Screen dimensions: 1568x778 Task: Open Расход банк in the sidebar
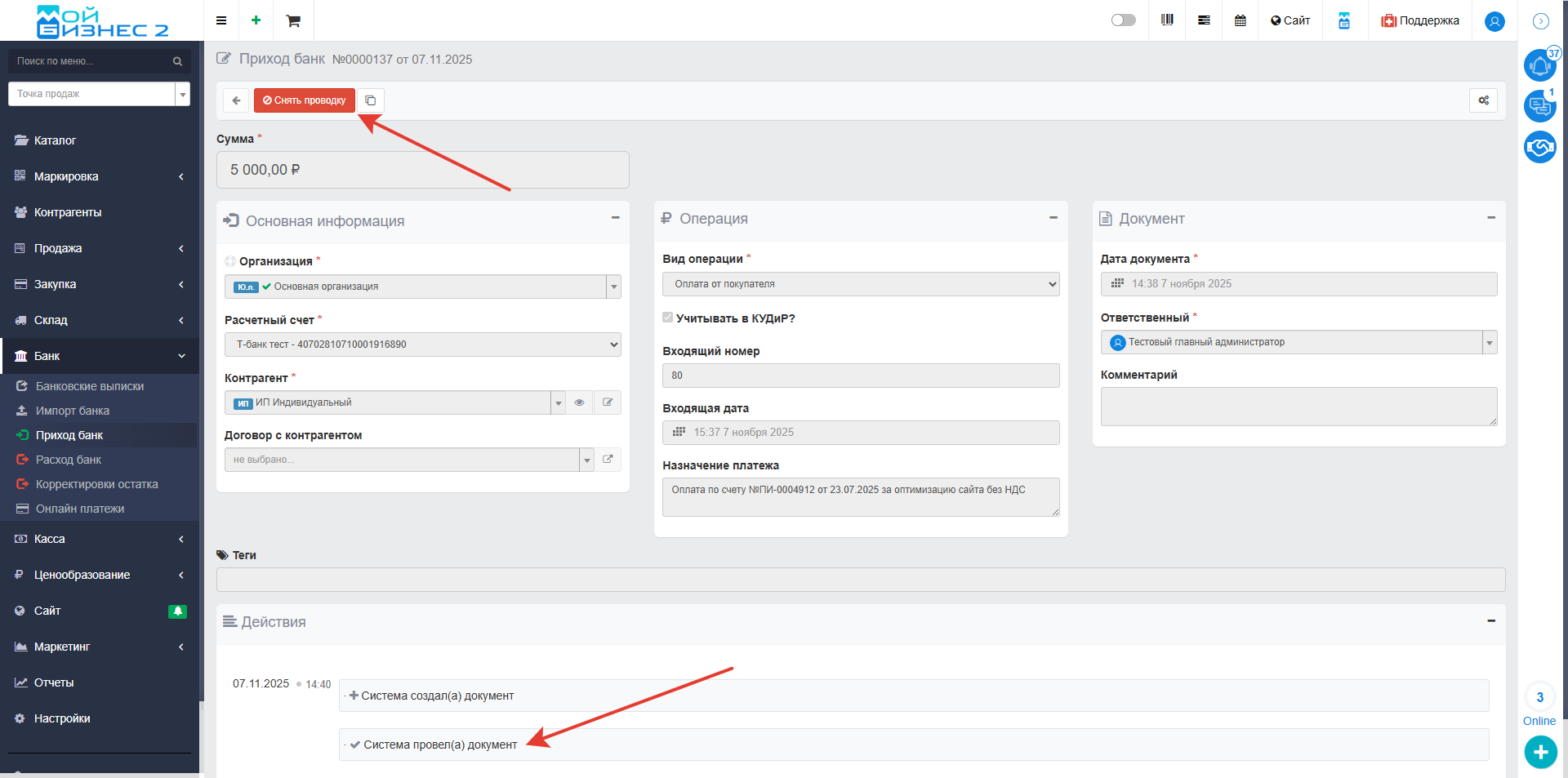click(x=69, y=460)
